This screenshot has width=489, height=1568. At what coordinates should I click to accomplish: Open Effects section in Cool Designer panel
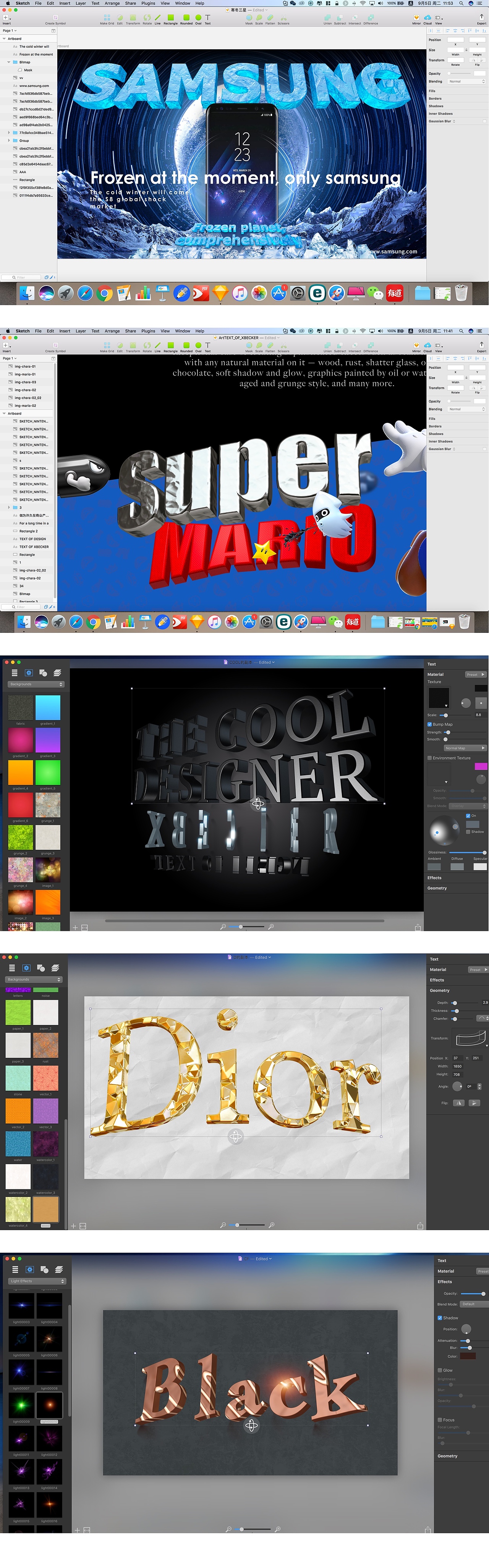(x=434, y=878)
